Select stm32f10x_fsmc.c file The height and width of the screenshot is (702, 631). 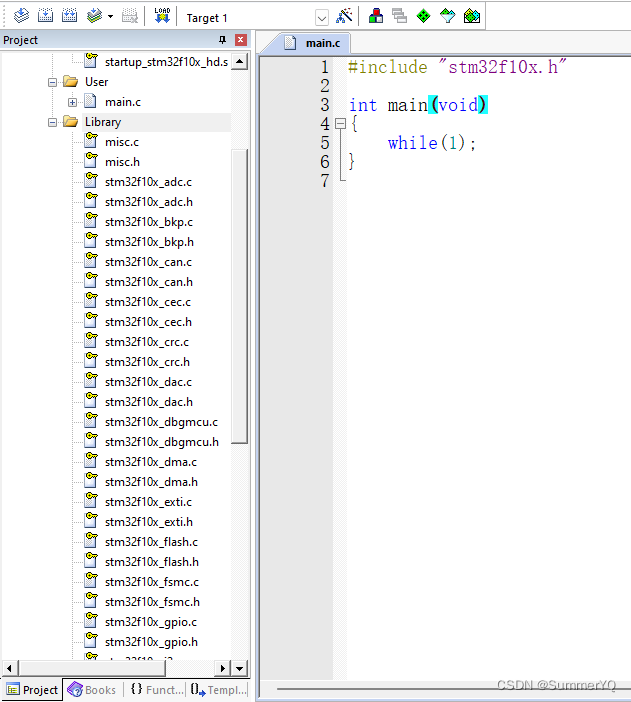tap(152, 582)
